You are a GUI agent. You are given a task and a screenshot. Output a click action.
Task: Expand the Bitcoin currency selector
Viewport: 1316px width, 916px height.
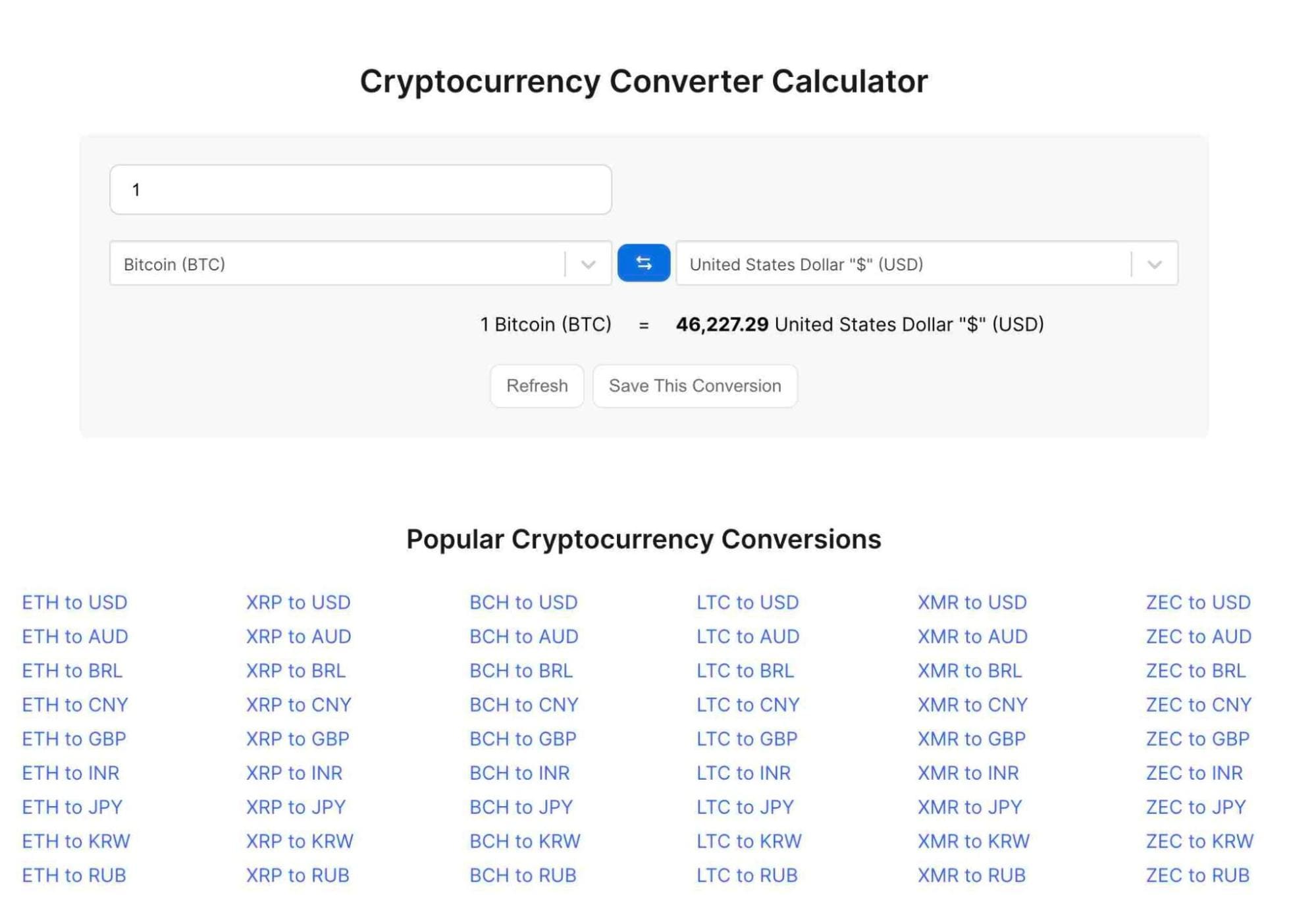[589, 264]
